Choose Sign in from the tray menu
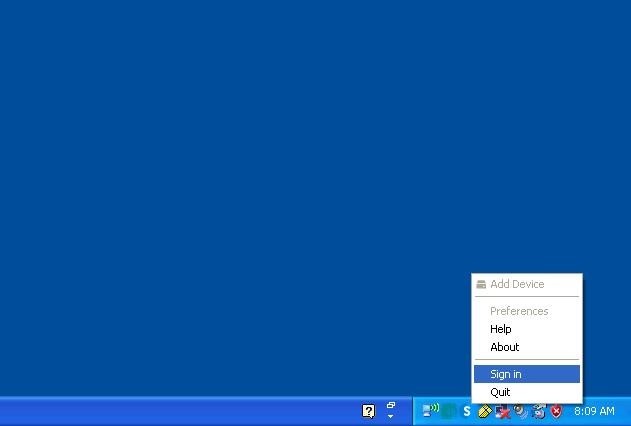Screen dimensions: 631x426 527,374
